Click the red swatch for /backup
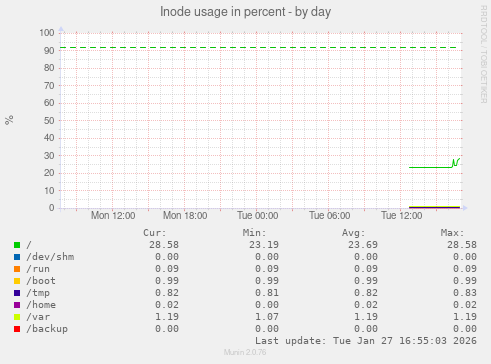This screenshot has width=491, height=364. click(x=17, y=329)
